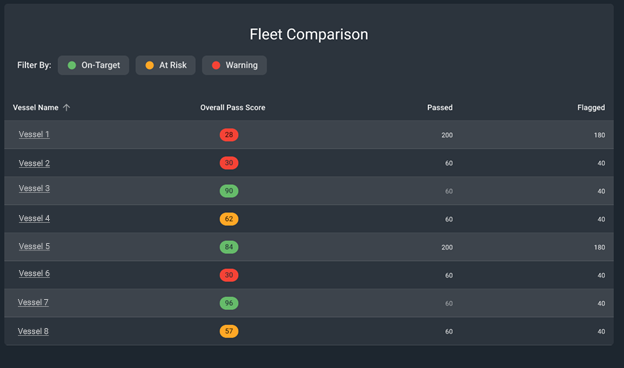The height and width of the screenshot is (368, 624).
Task: Click the green score badge showing 90
Action: click(229, 191)
